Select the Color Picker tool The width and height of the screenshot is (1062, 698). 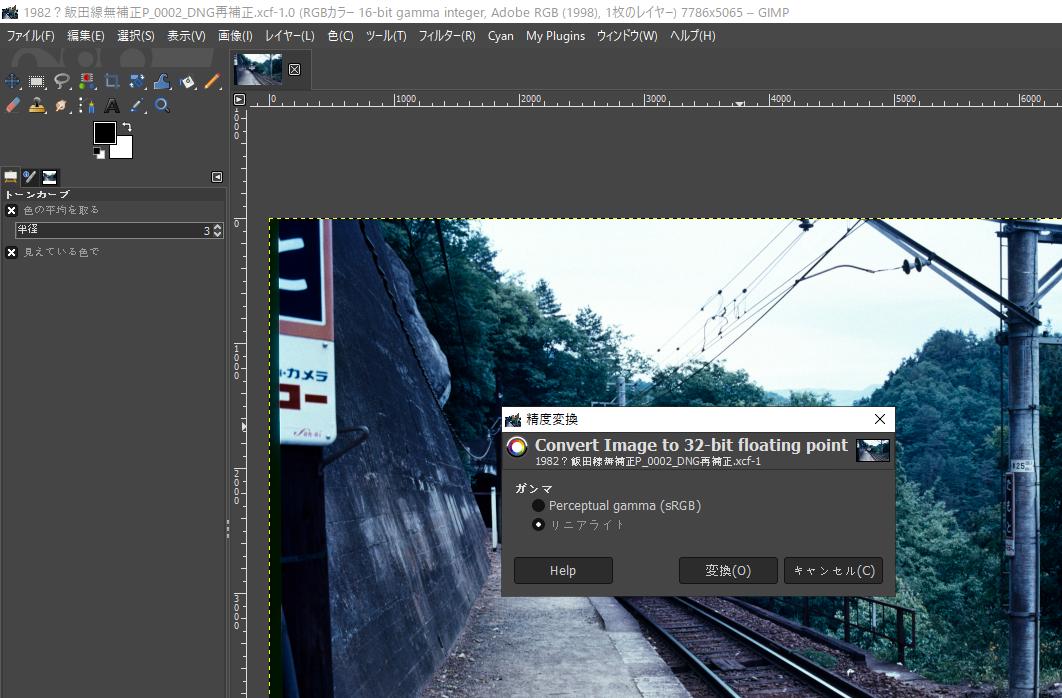click(137, 106)
